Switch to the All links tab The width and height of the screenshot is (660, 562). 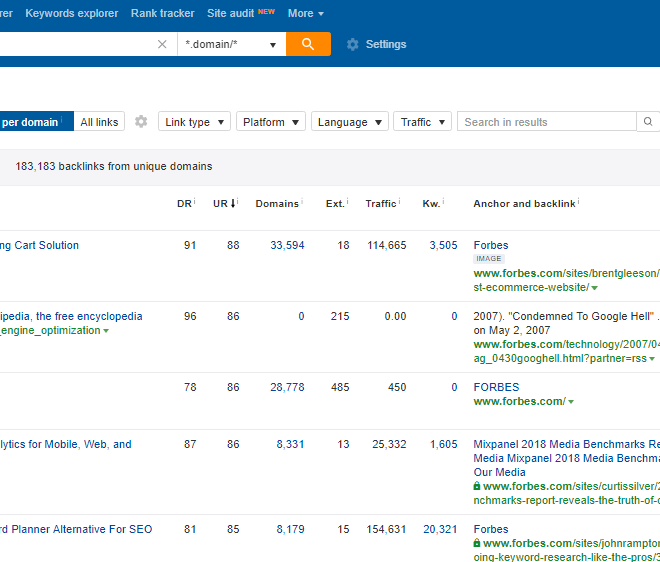tap(99, 122)
